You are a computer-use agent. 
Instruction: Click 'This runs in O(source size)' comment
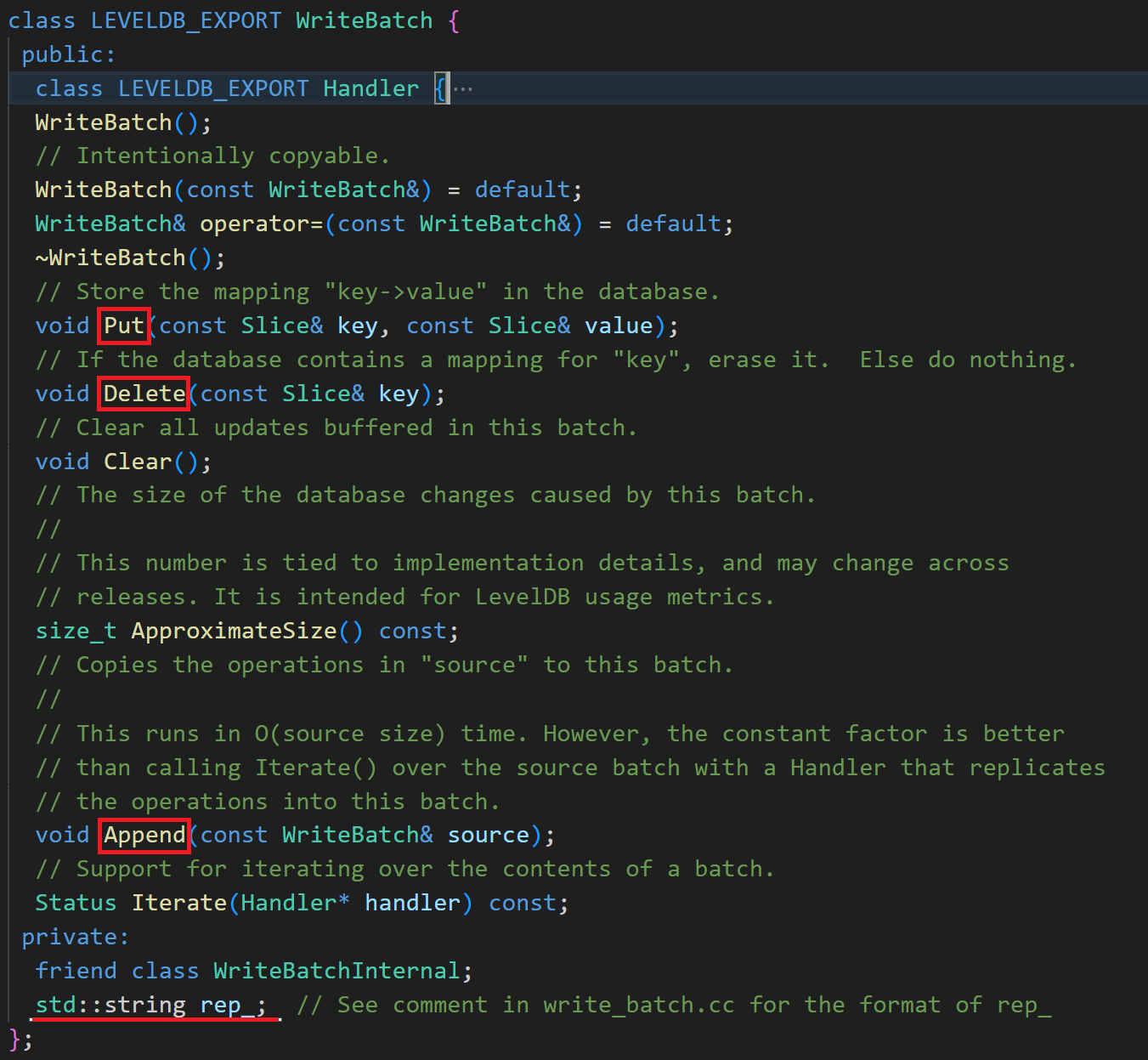(549, 733)
